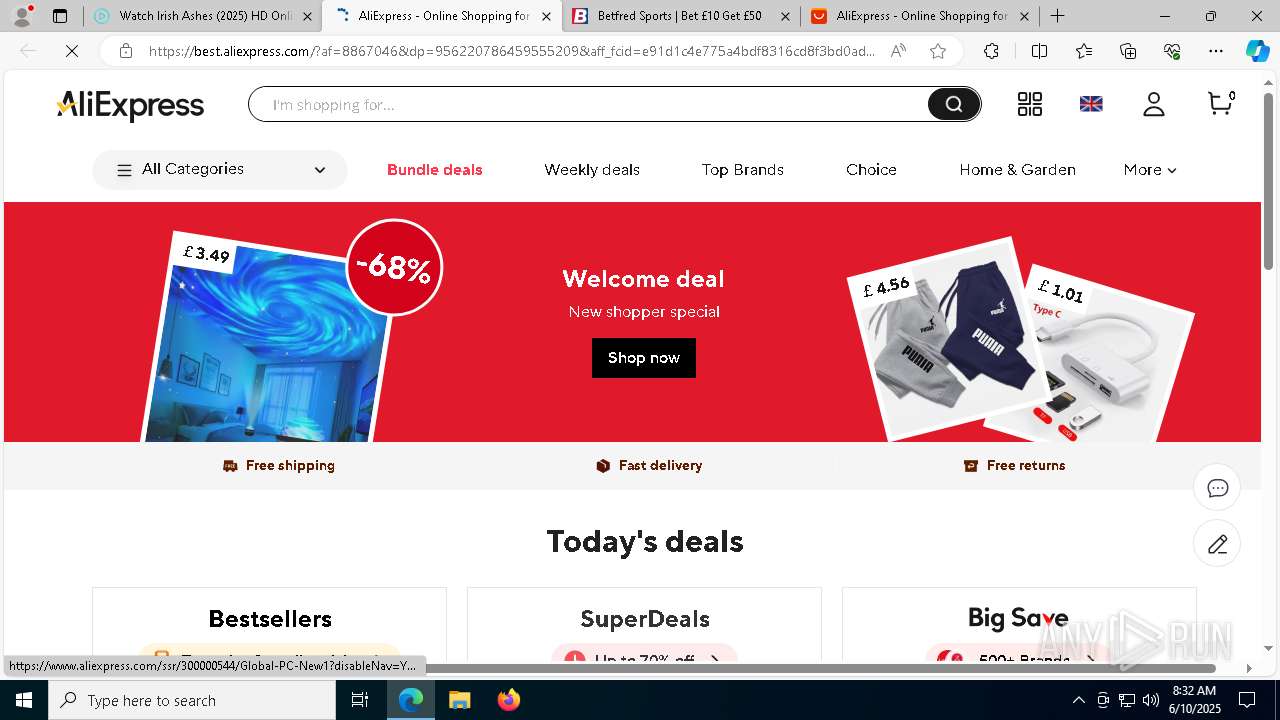Open the Top Brands link
1280x720 pixels.
(x=743, y=170)
